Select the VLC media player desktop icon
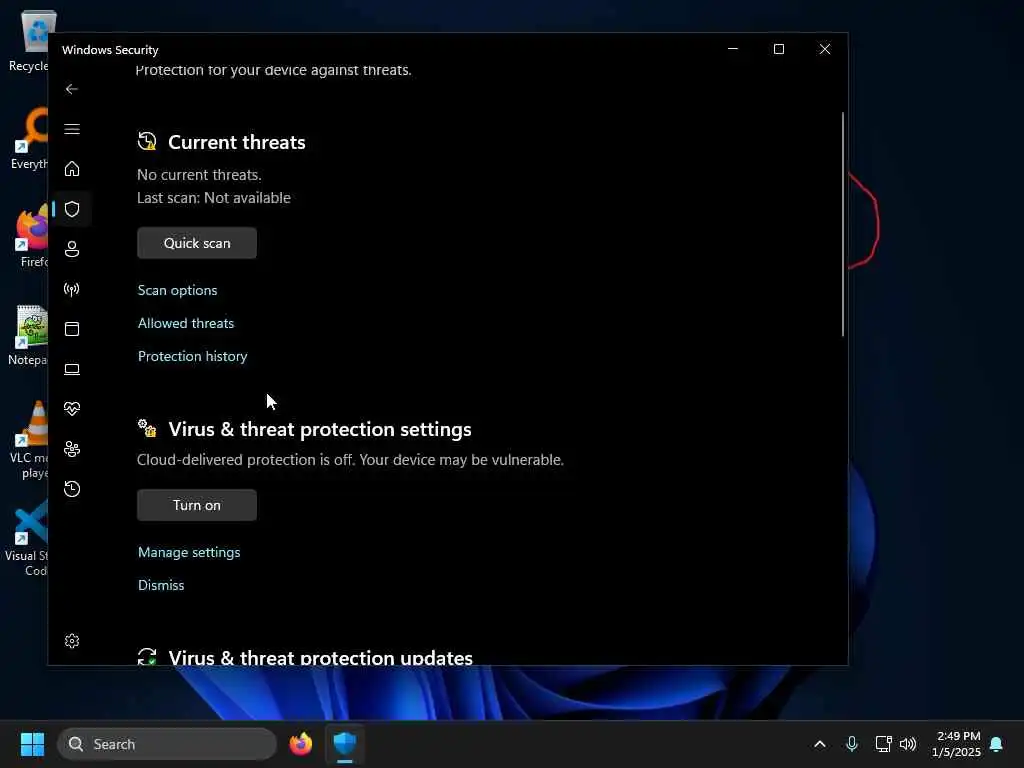The height and width of the screenshot is (768, 1024). tap(29, 440)
